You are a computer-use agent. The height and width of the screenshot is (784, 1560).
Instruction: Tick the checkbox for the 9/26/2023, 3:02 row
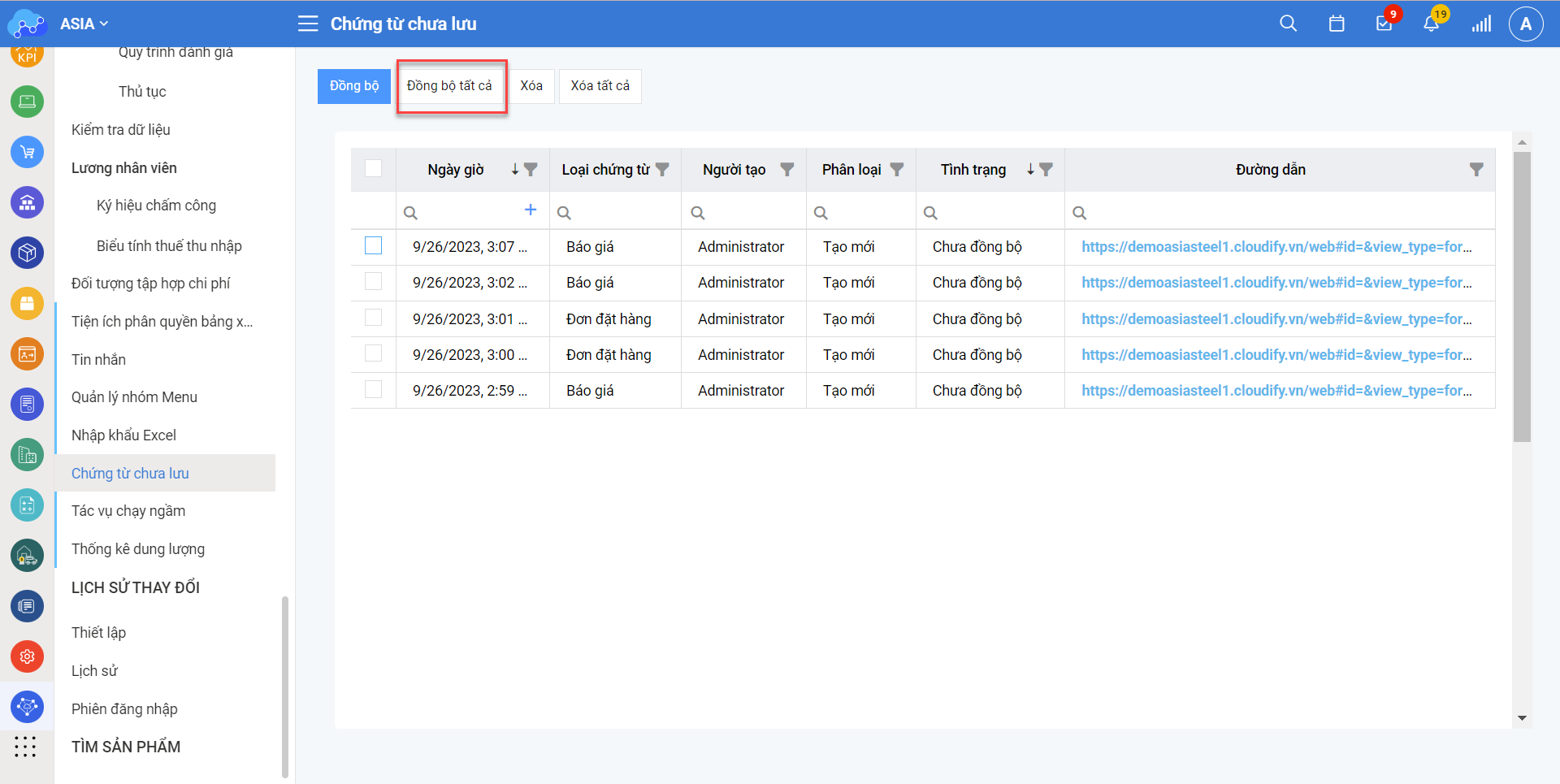pyautogui.click(x=374, y=281)
